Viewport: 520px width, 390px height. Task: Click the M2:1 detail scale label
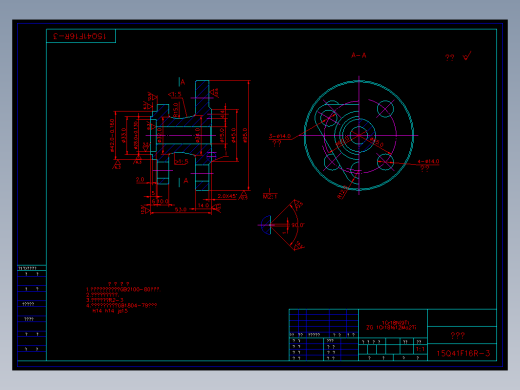point(270,196)
